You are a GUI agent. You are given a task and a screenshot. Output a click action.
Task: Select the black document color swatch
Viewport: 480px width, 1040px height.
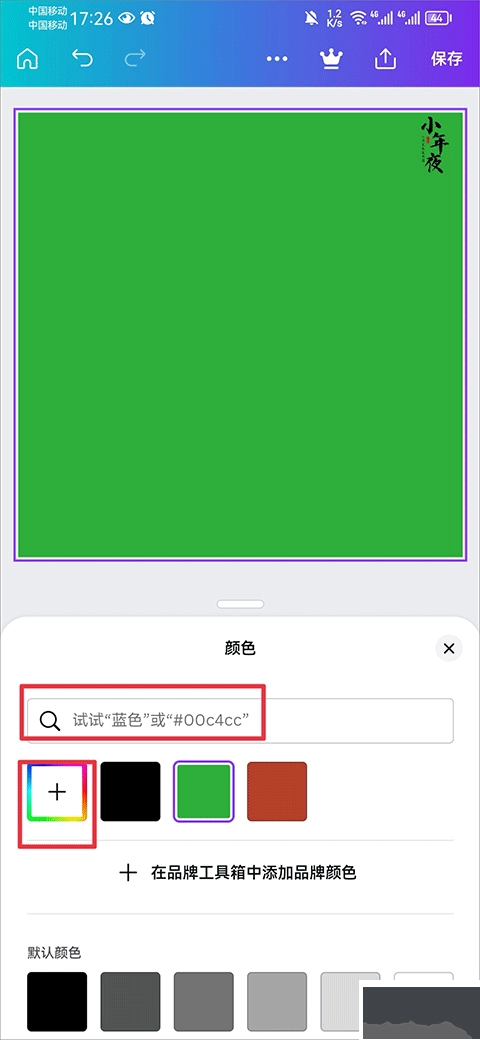pos(131,791)
